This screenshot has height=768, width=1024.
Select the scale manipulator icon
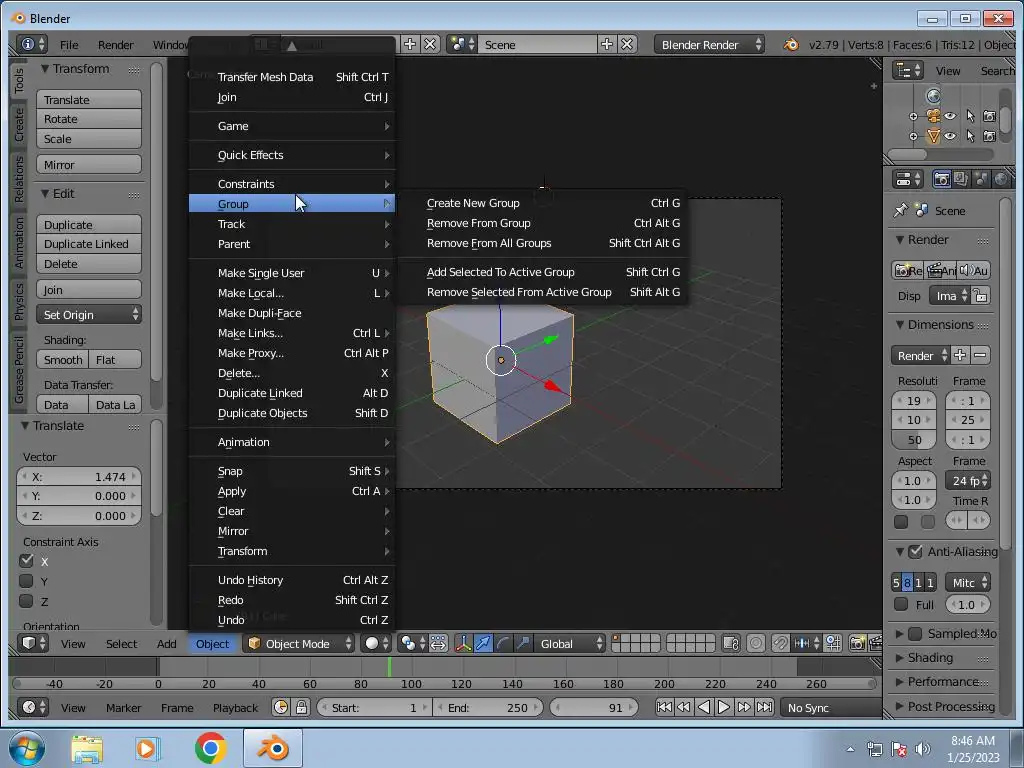coord(522,643)
